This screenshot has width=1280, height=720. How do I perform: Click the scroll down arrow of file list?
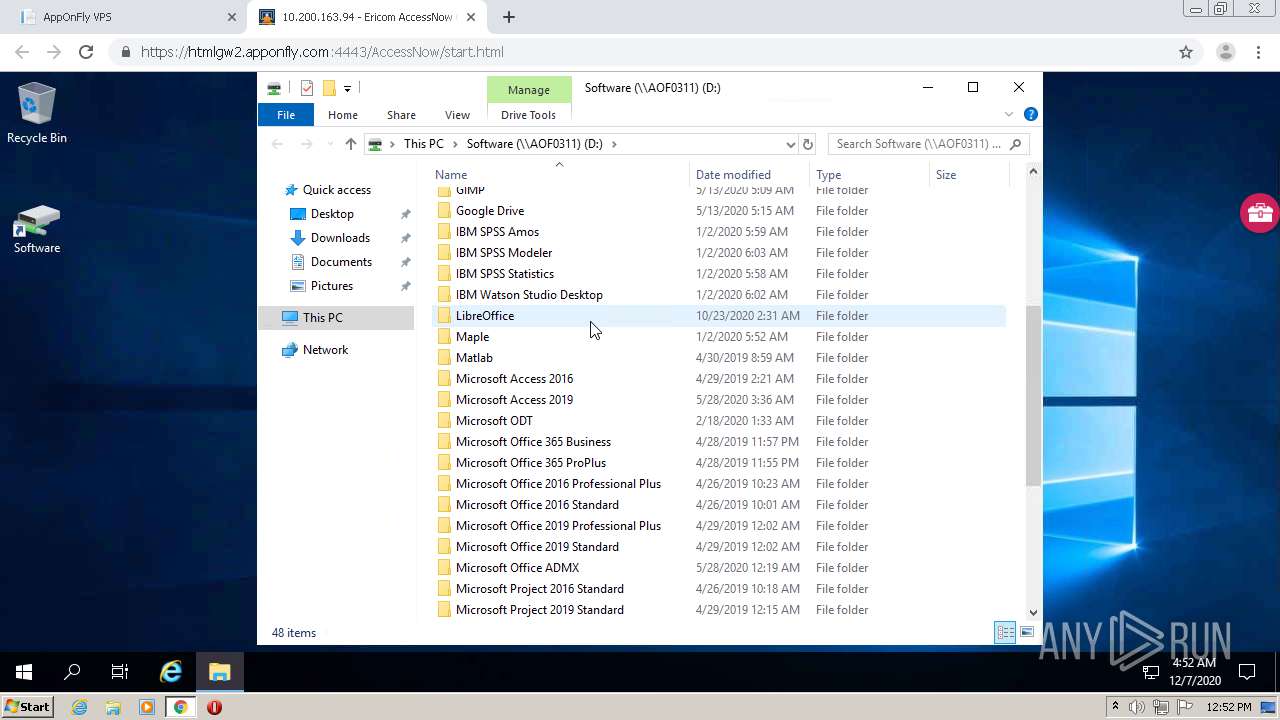coord(1033,613)
